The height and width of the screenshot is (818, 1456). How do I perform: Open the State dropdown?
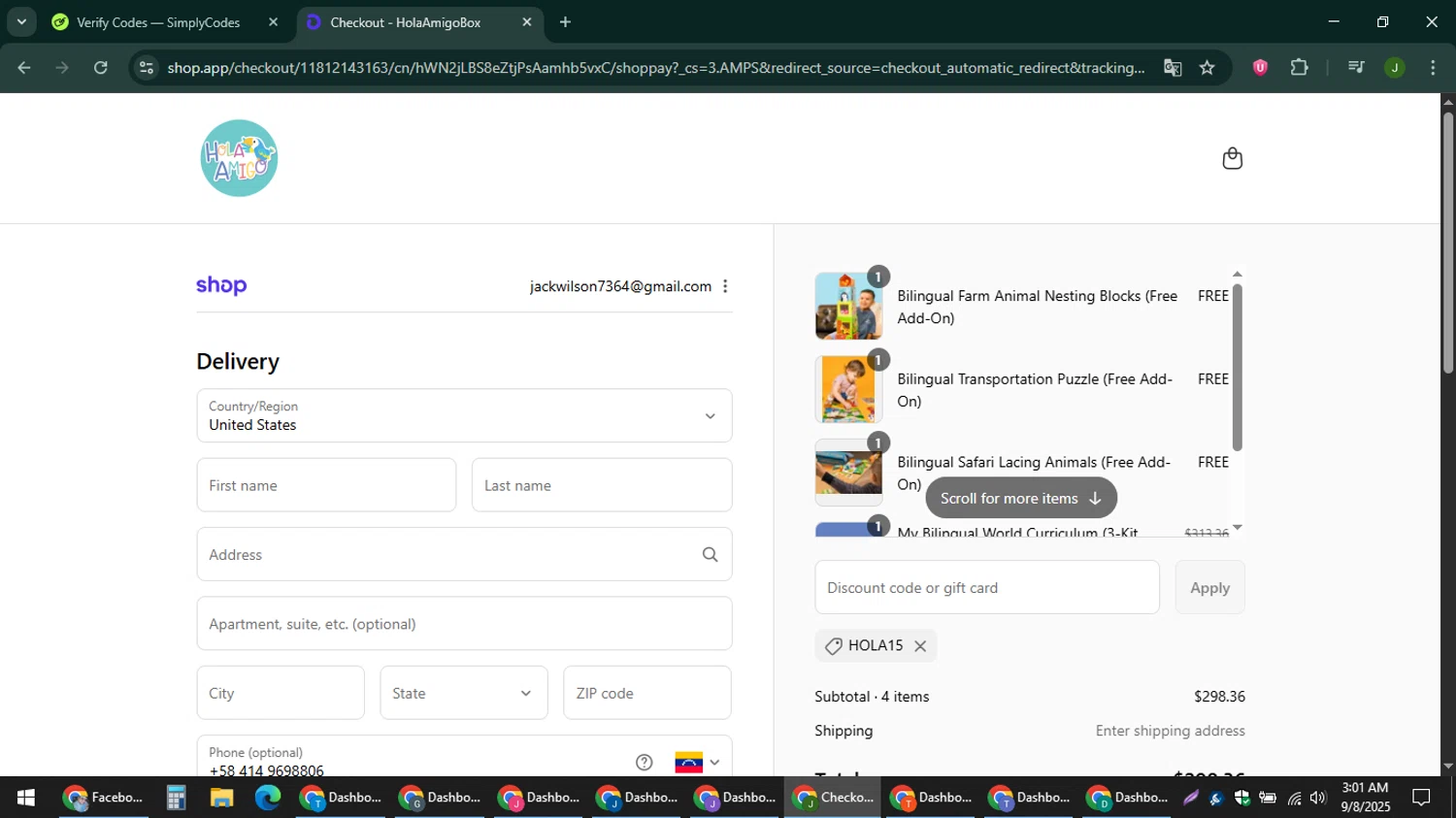tap(464, 693)
